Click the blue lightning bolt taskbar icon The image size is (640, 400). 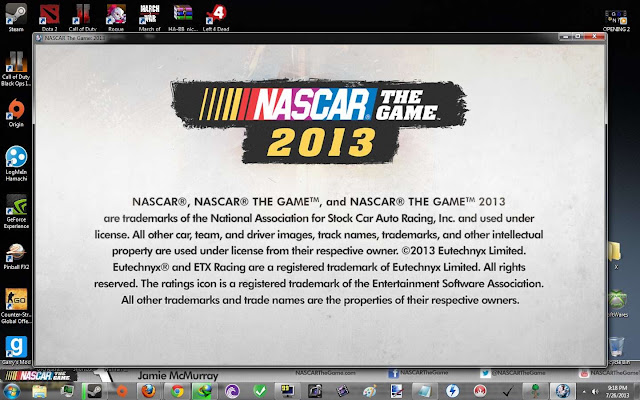[x=452, y=391]
